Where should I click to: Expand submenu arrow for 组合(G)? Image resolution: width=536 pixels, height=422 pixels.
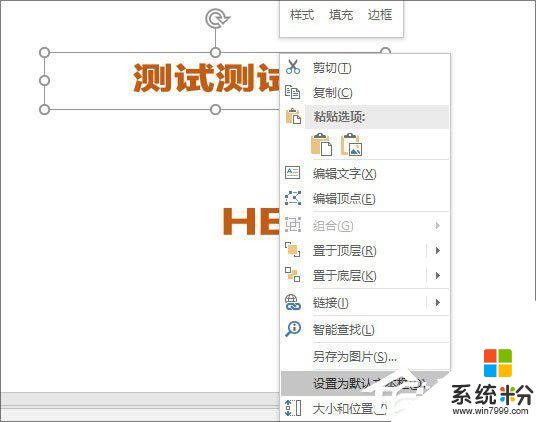point(437,226)
